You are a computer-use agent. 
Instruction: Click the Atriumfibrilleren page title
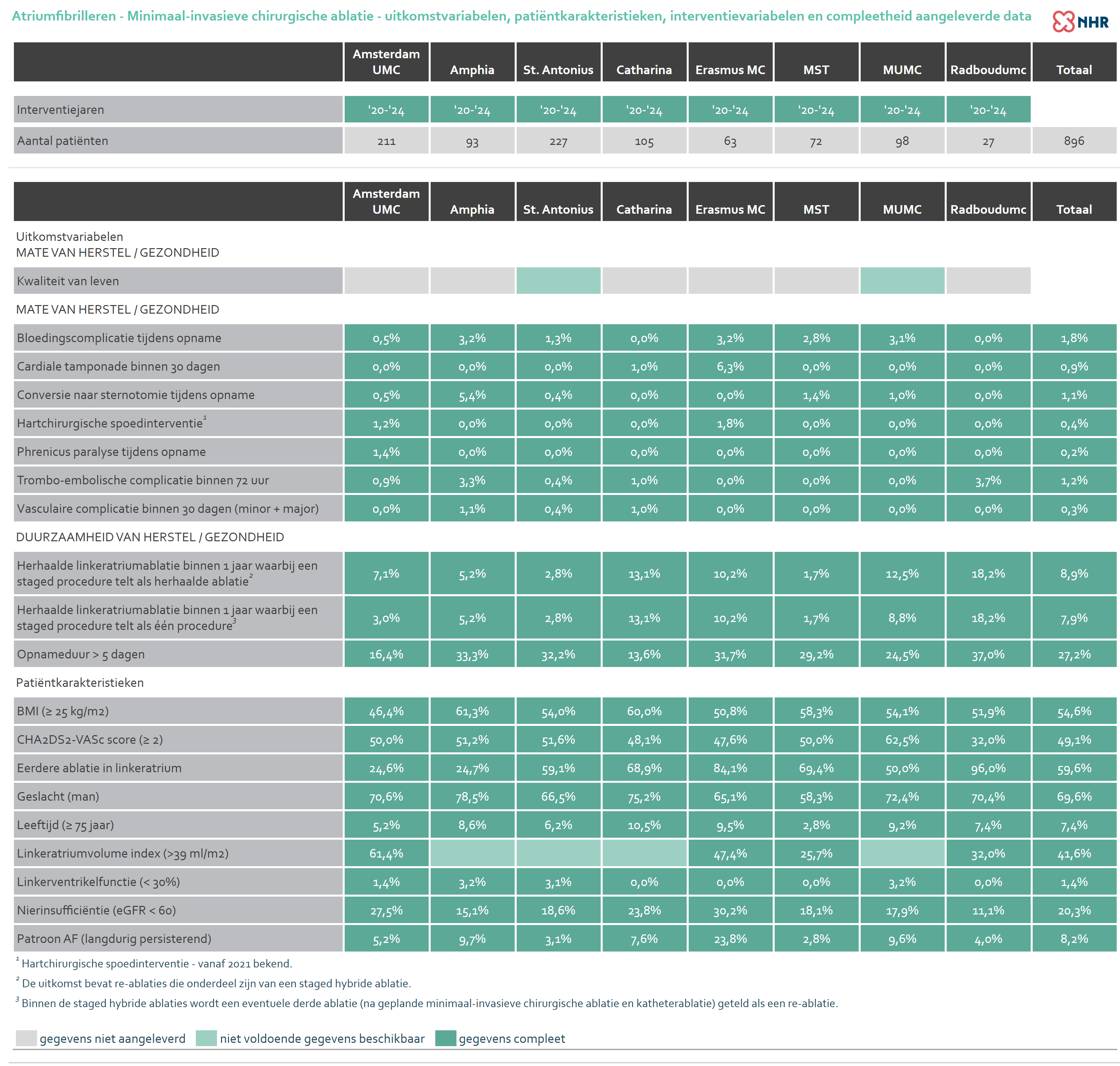(521, 16)
